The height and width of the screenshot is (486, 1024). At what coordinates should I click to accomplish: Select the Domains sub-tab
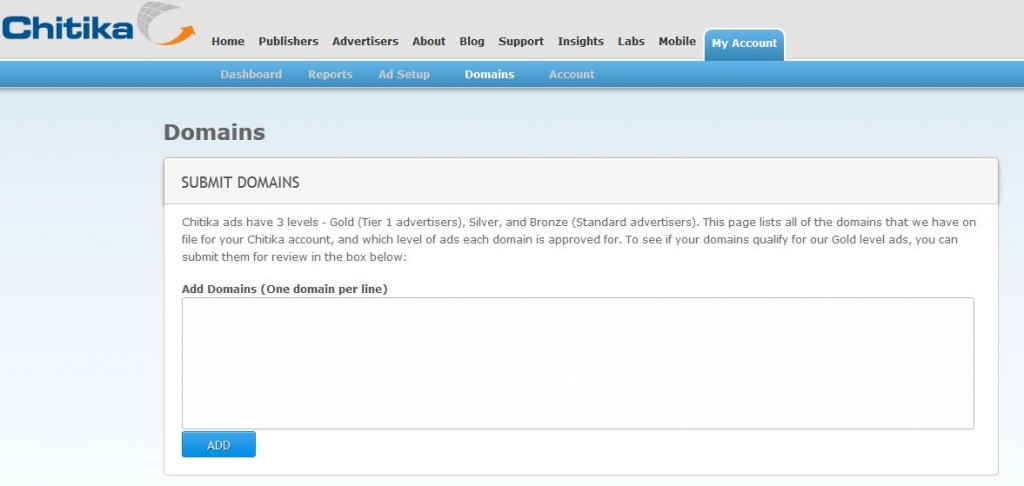pos(489,75)
